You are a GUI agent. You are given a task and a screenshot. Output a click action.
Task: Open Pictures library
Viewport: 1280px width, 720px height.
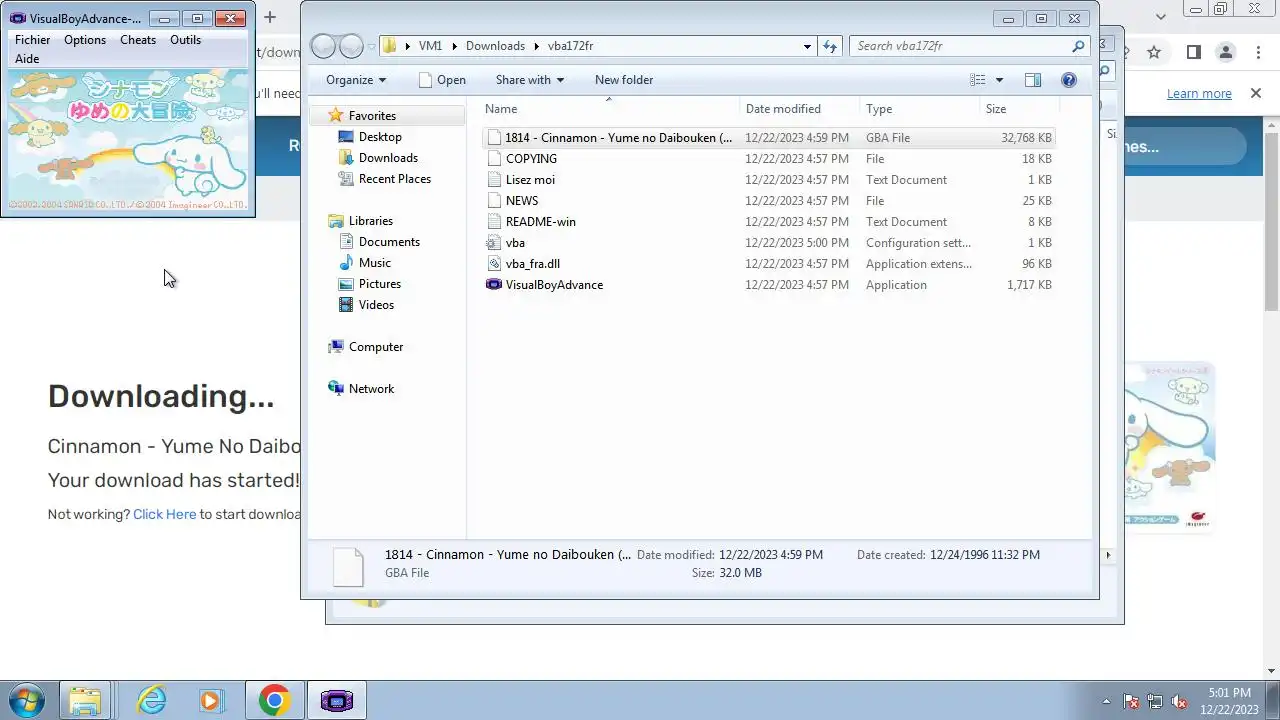(379, 284)
